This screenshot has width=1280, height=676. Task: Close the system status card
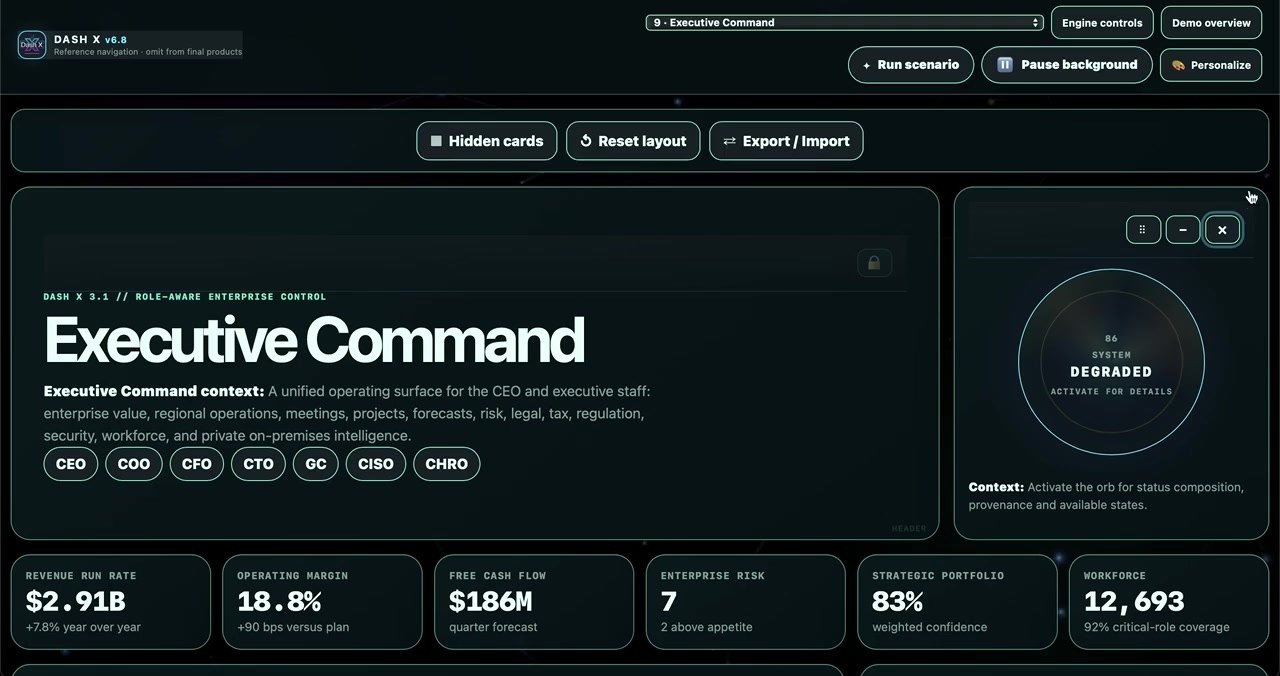[x=1222, y=230]
